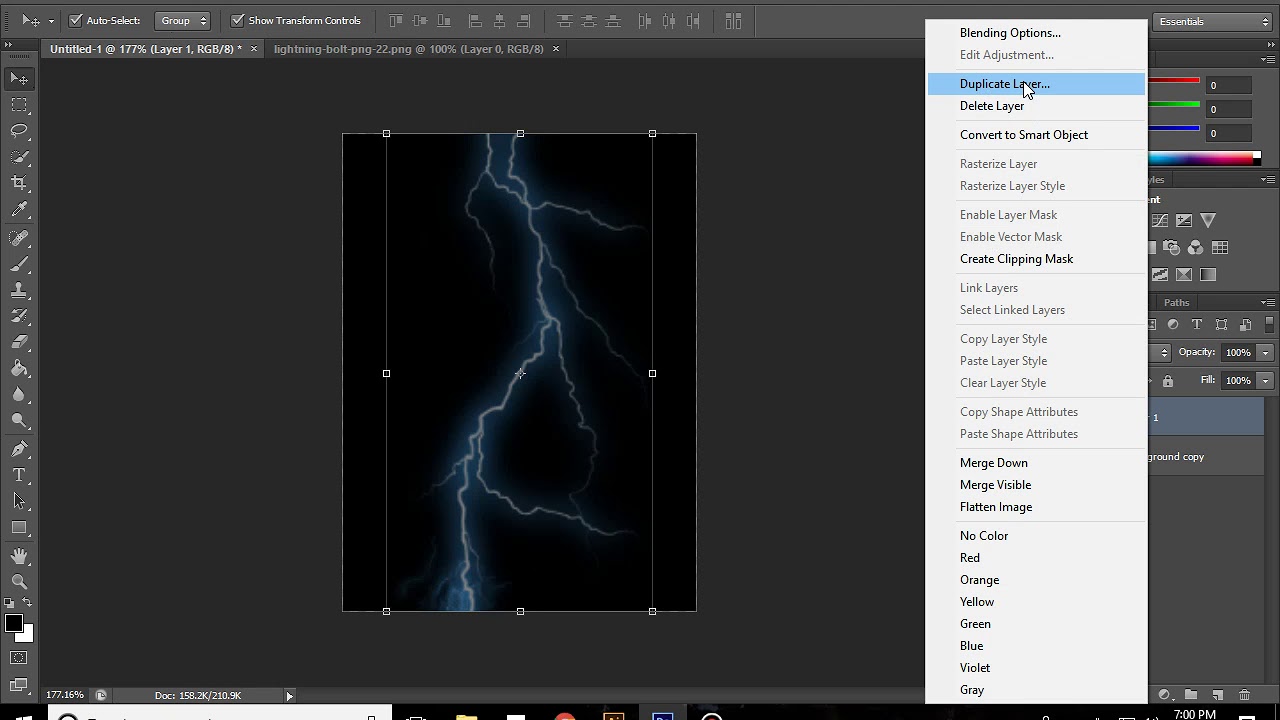This screenshot has height=720, width=1280.
Task: Select the Quick Selection tool
Action: click(19, 156)
